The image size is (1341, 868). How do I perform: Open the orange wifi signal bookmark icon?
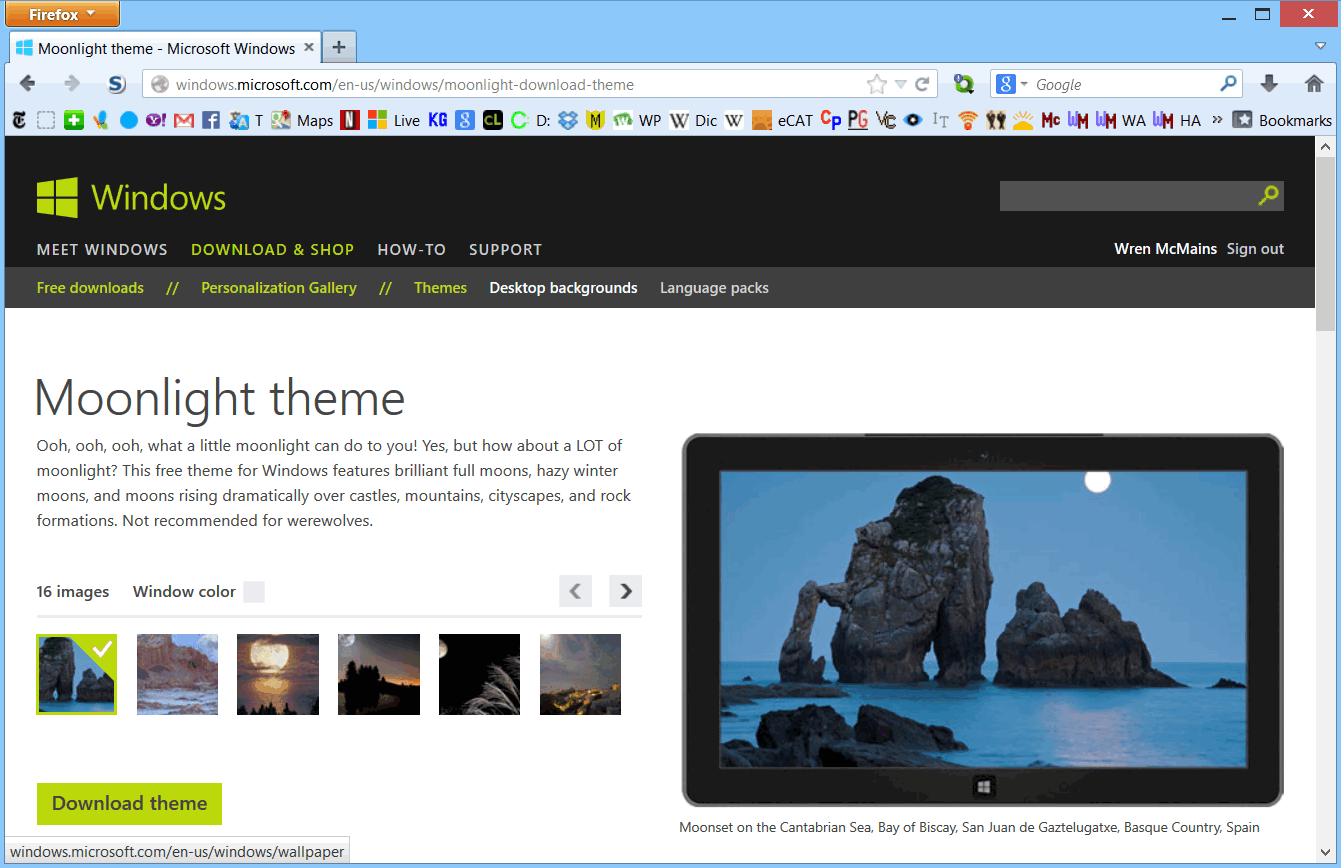tap(967, 120)
